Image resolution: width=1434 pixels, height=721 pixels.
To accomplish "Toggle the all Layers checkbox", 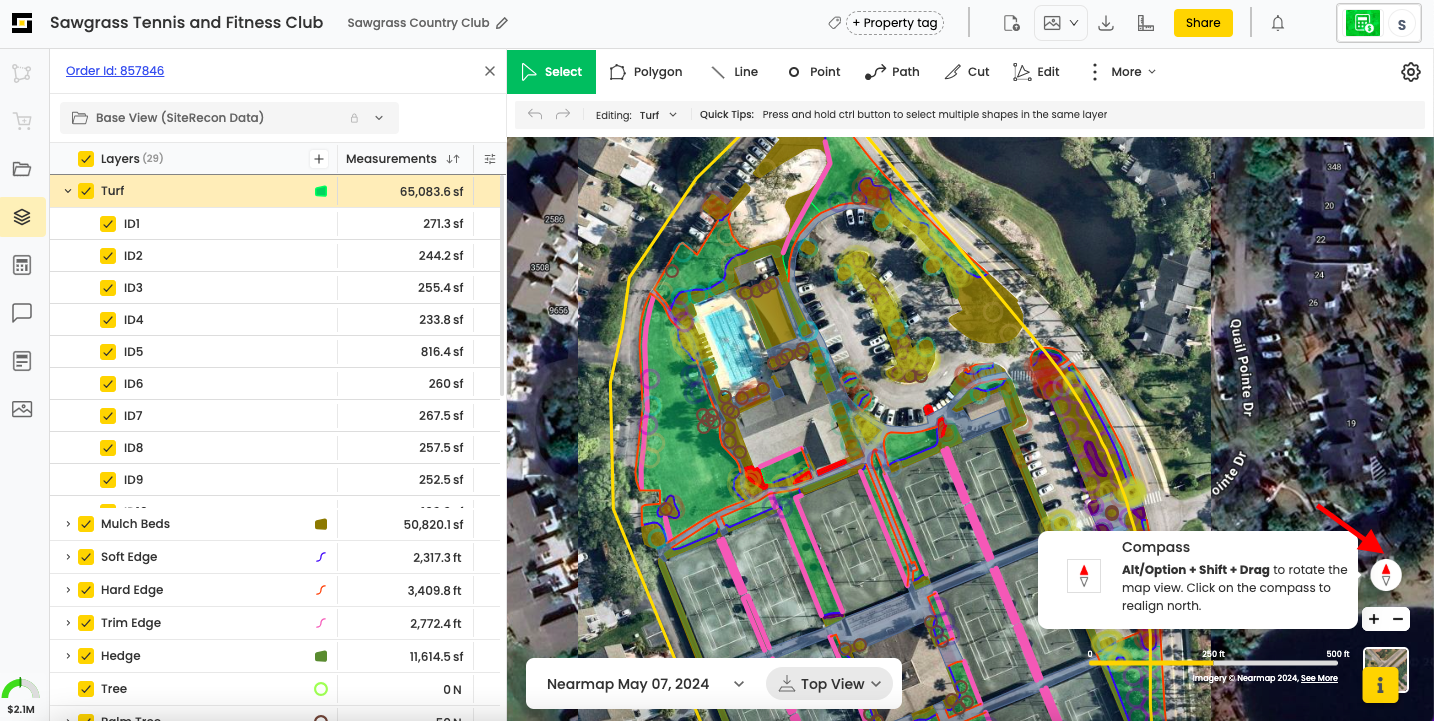I will [x=86, y=159].
